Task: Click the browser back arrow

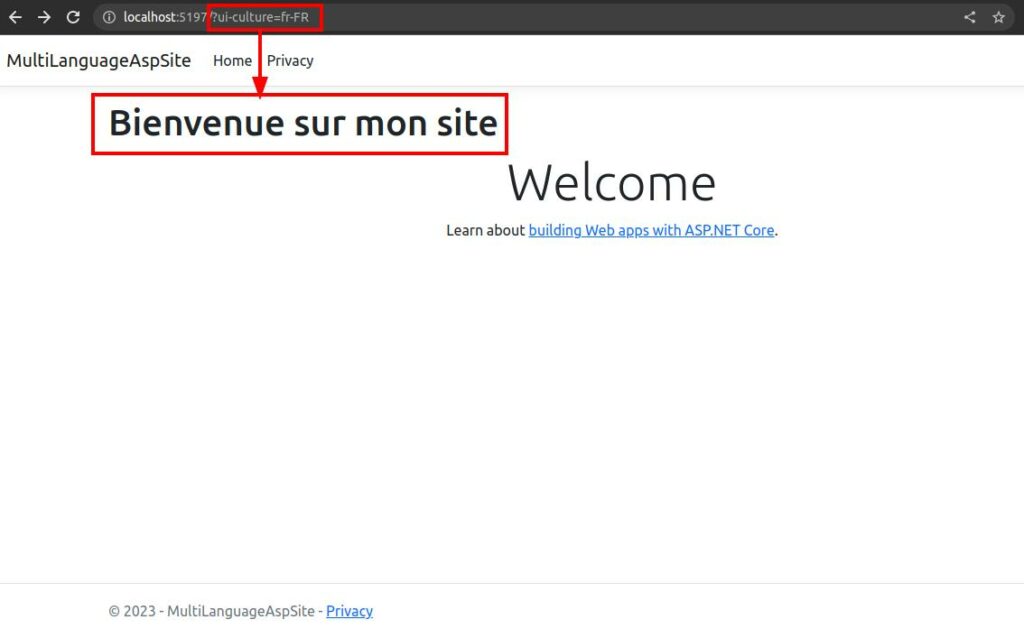Action: (15, 17)
